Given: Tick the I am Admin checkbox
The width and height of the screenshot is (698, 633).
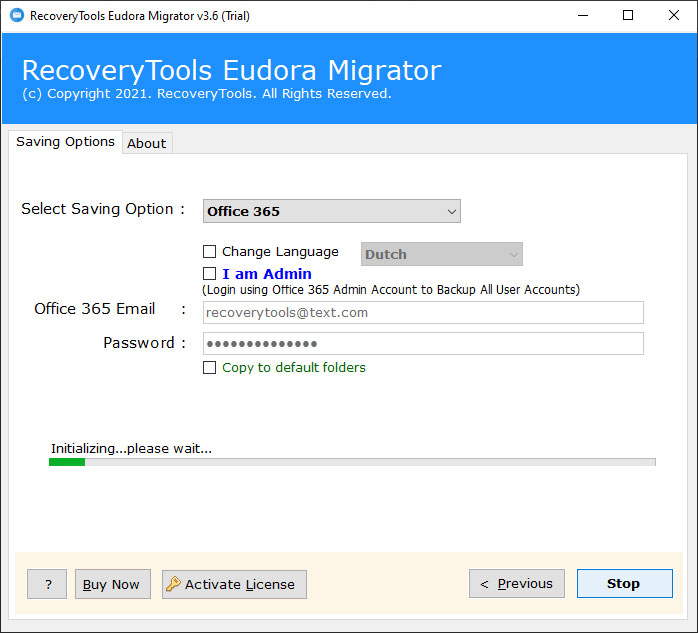Looking at the screenshot, I should 209,273.
